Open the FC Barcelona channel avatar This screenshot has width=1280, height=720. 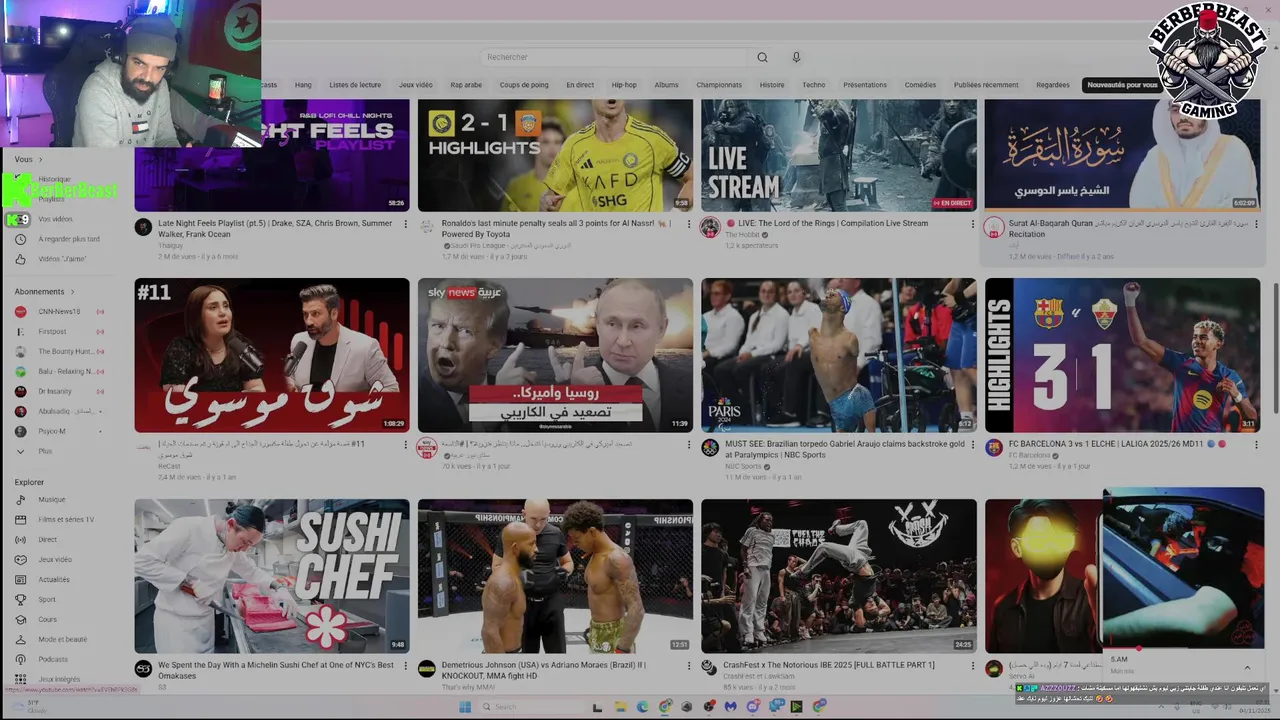pyautogui.click(x=994, y=447)
